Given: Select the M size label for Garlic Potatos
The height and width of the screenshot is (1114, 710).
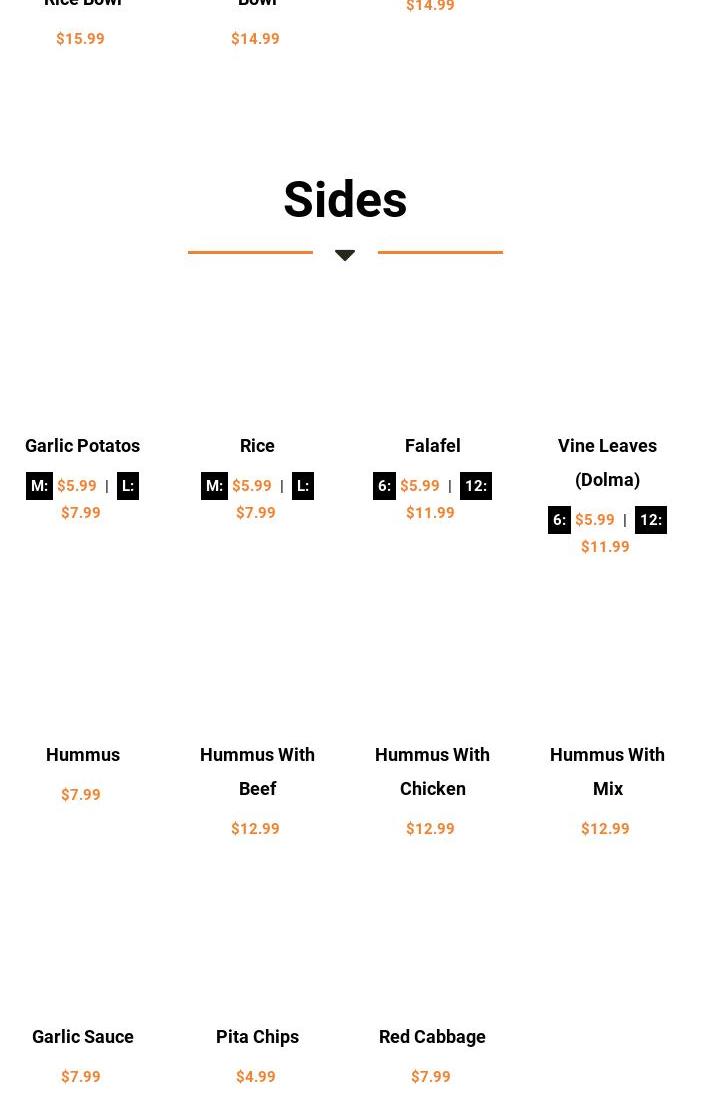Looking at the screenshot, I should pyautogui.click(x=39, y=486).
